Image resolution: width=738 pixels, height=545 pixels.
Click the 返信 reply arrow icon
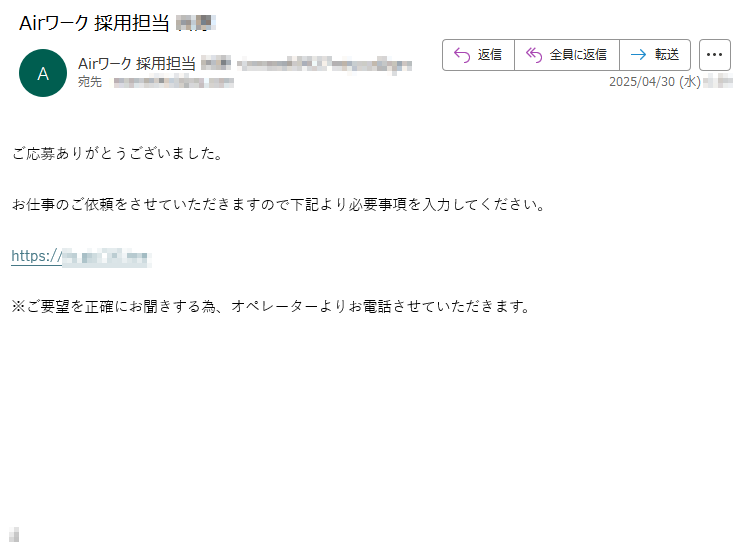[x=462, y=55]
